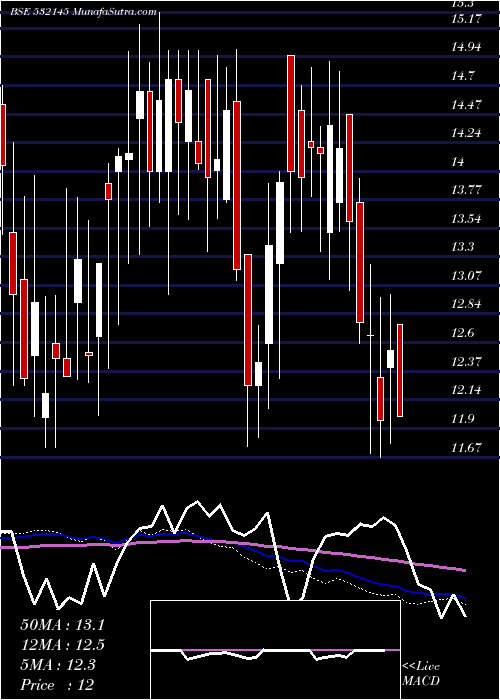The height and width of the screenshot is (700, 500).
Task: Click the 11.67 price axis label
Action: click(x=467, y=447)
